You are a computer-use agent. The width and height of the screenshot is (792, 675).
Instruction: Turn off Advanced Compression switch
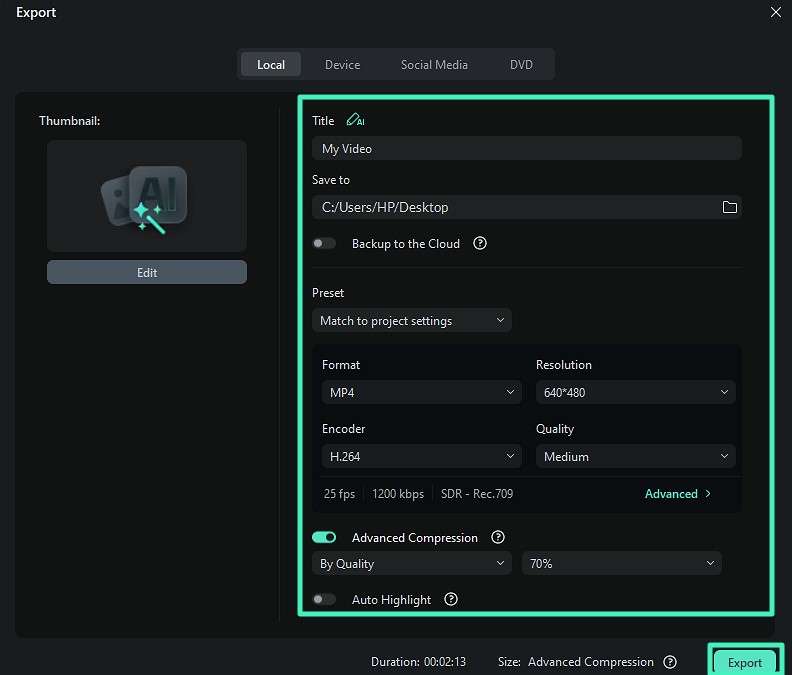click(324, 537)
